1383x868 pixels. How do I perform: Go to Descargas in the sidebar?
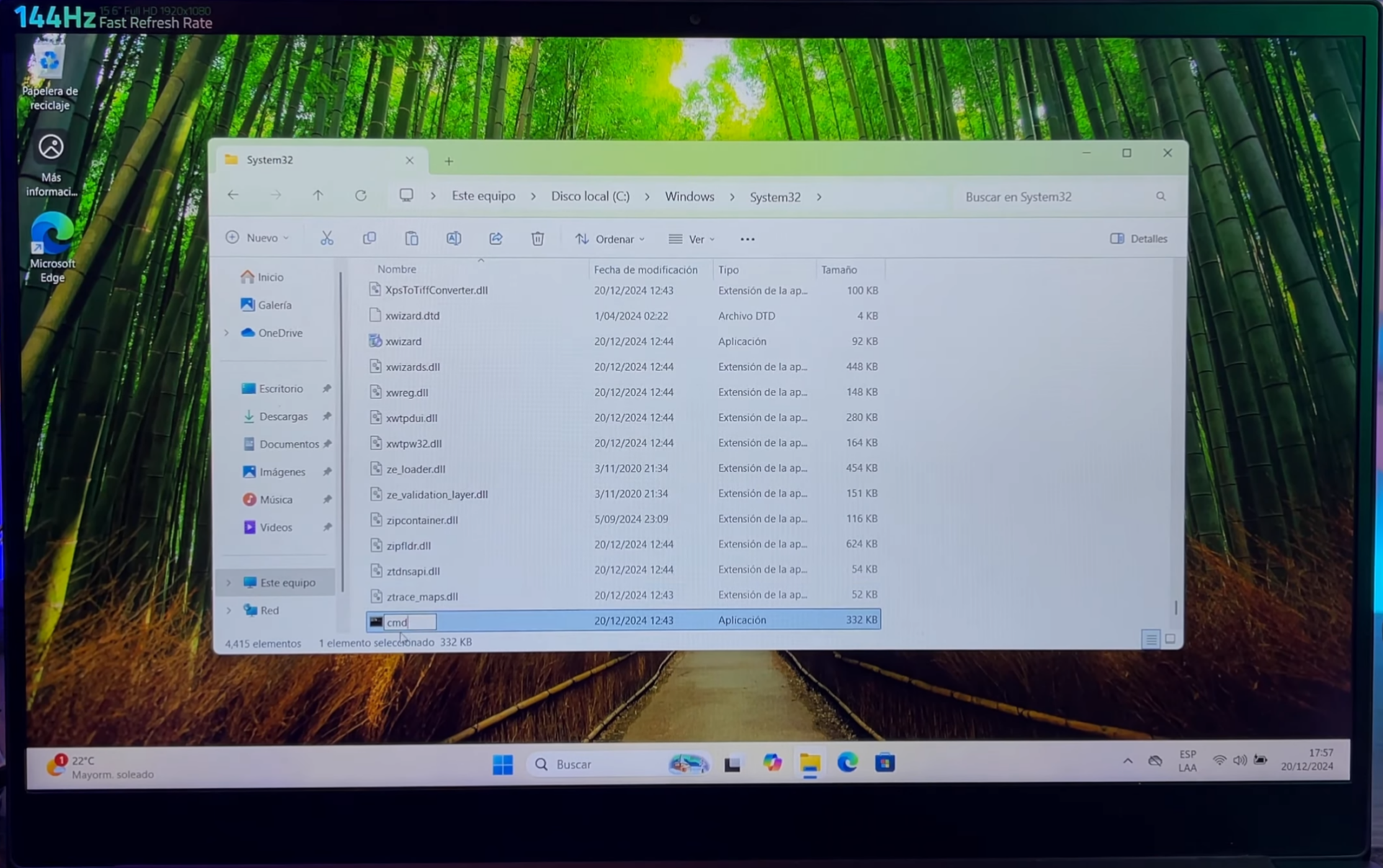[283, 416]
